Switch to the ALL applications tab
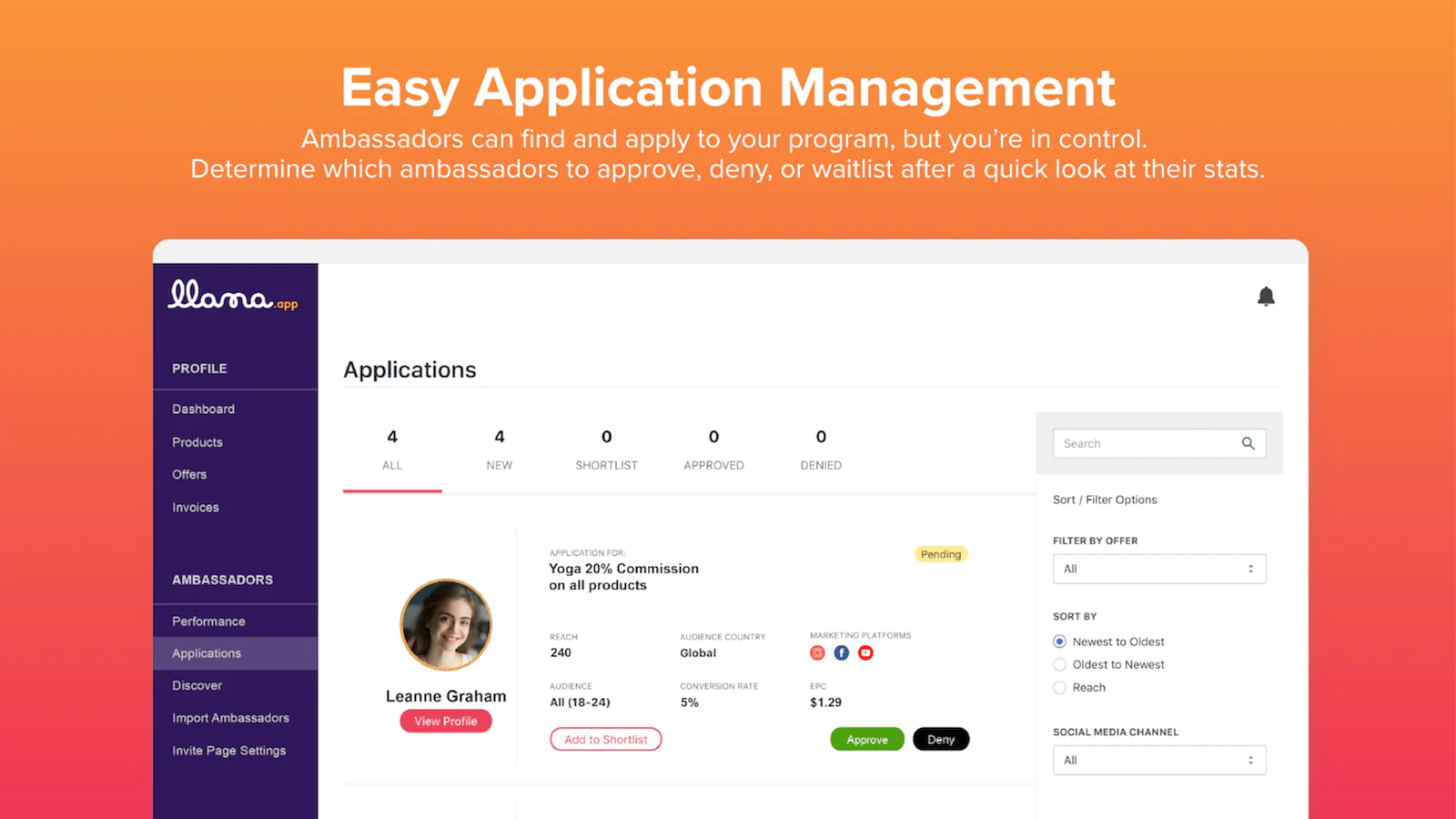This screenshot has width=1456, height=819. pyautogui.click(x=392, y=450)
